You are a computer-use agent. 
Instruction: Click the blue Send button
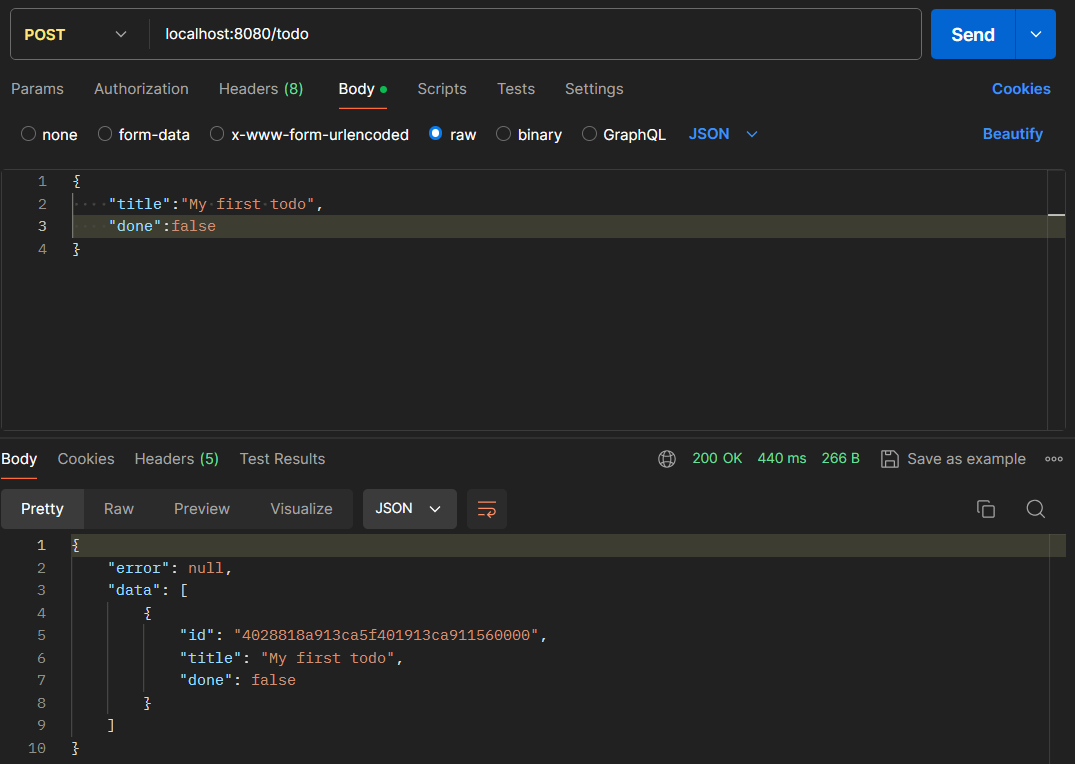(973, 34)
